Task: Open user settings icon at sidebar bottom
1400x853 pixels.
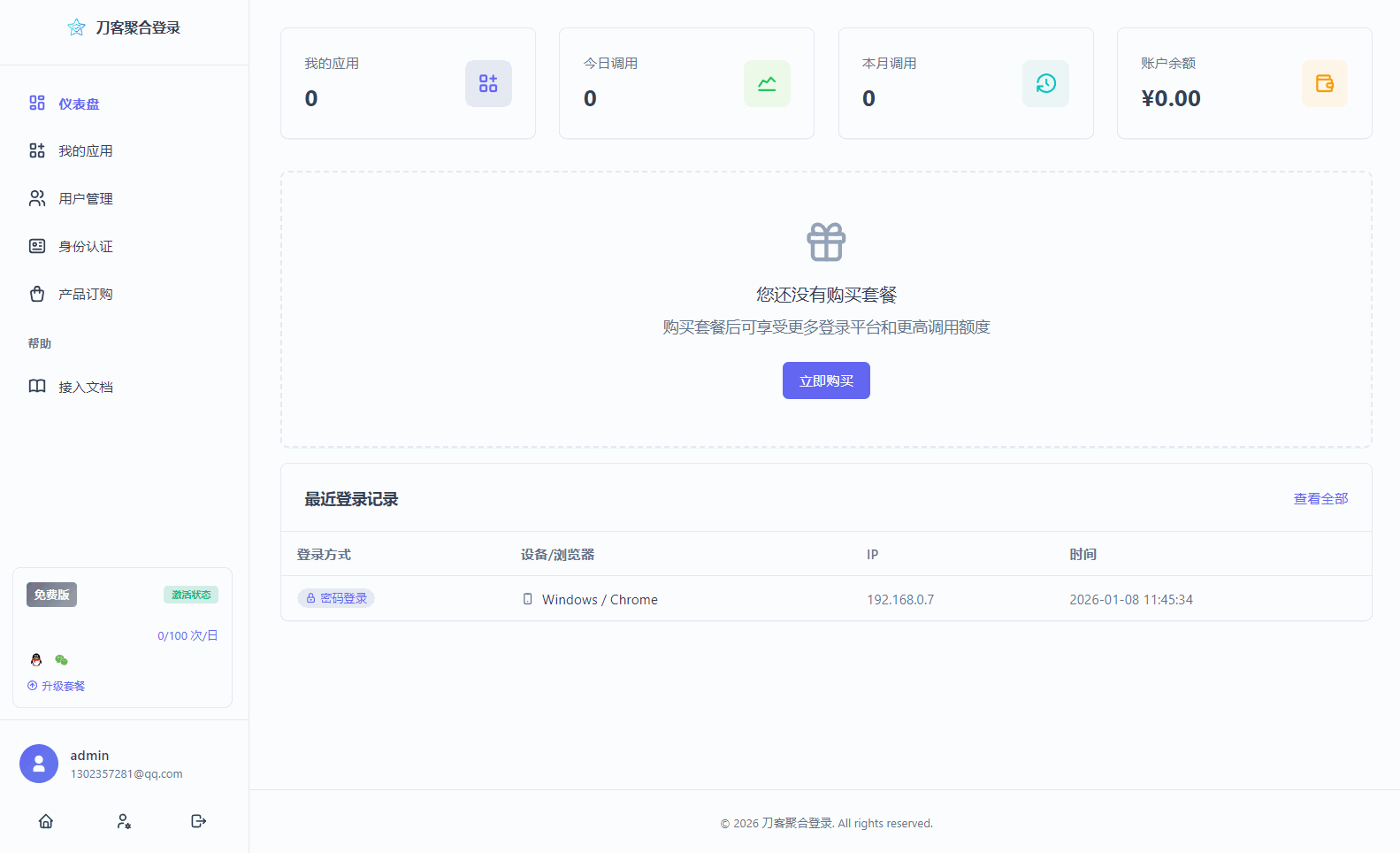Action: tap(124, 821)
